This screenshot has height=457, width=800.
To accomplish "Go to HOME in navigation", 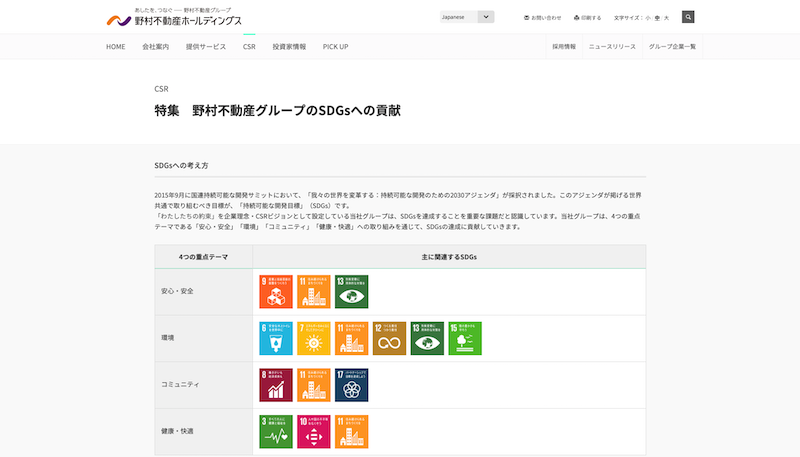I will [116, 46].
